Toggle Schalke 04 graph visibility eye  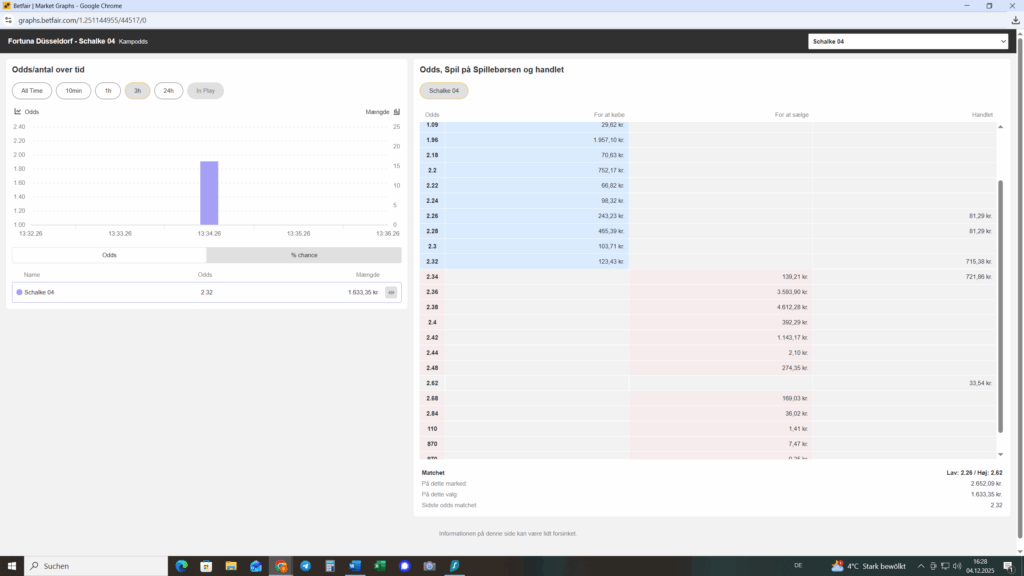click(391, 292)
